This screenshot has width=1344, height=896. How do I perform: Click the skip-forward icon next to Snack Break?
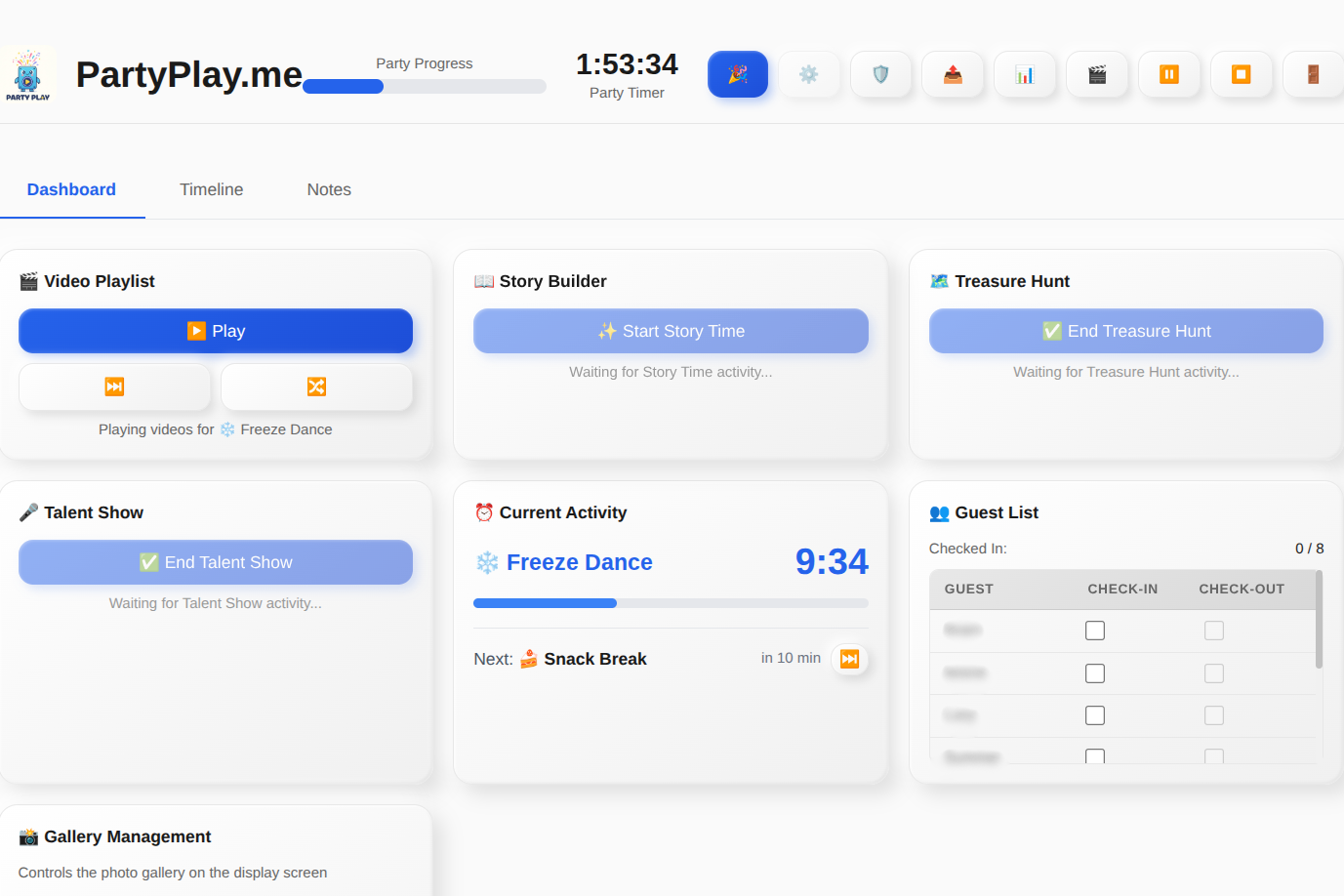(x=849, y=659)
